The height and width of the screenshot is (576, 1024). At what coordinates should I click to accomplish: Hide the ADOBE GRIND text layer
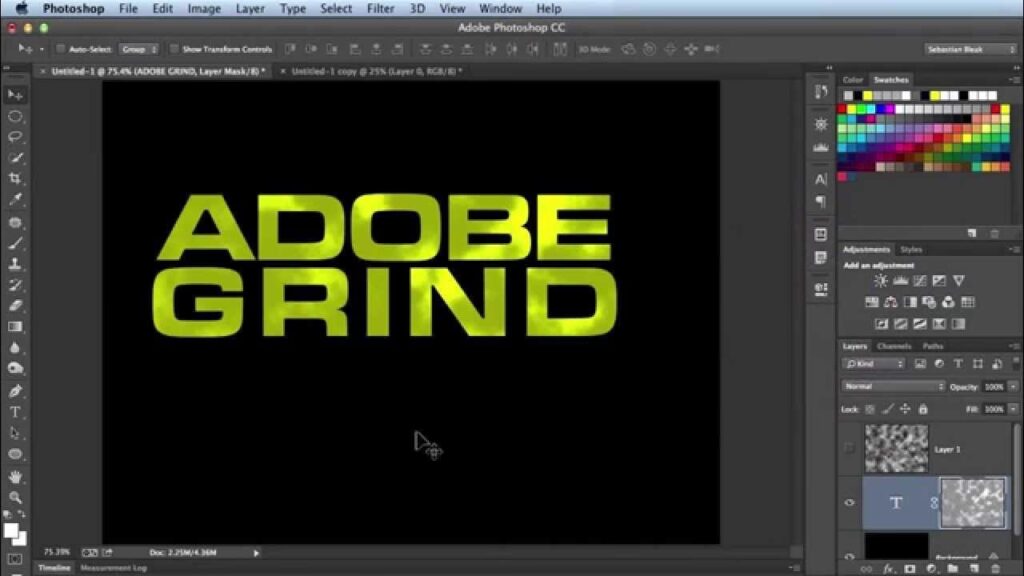849,503
